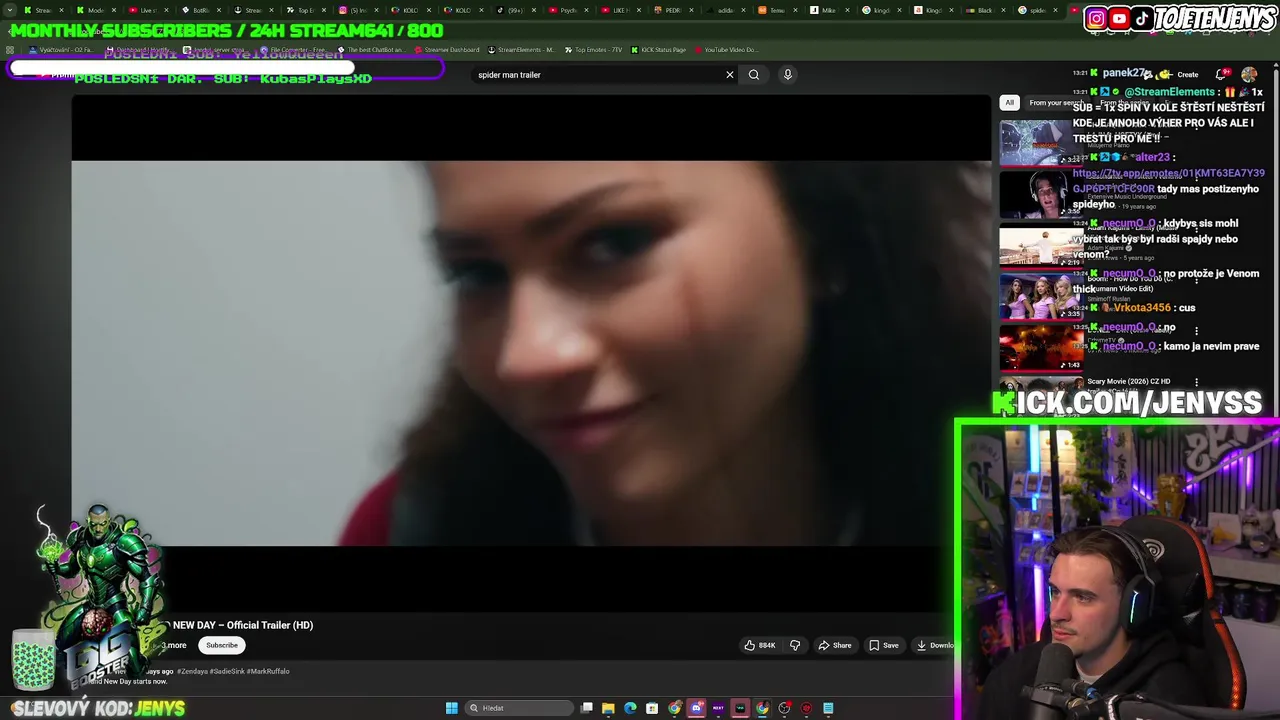Open Microsoft Store from the taskbar
1280x720 pixels.
tap(652, 708)
